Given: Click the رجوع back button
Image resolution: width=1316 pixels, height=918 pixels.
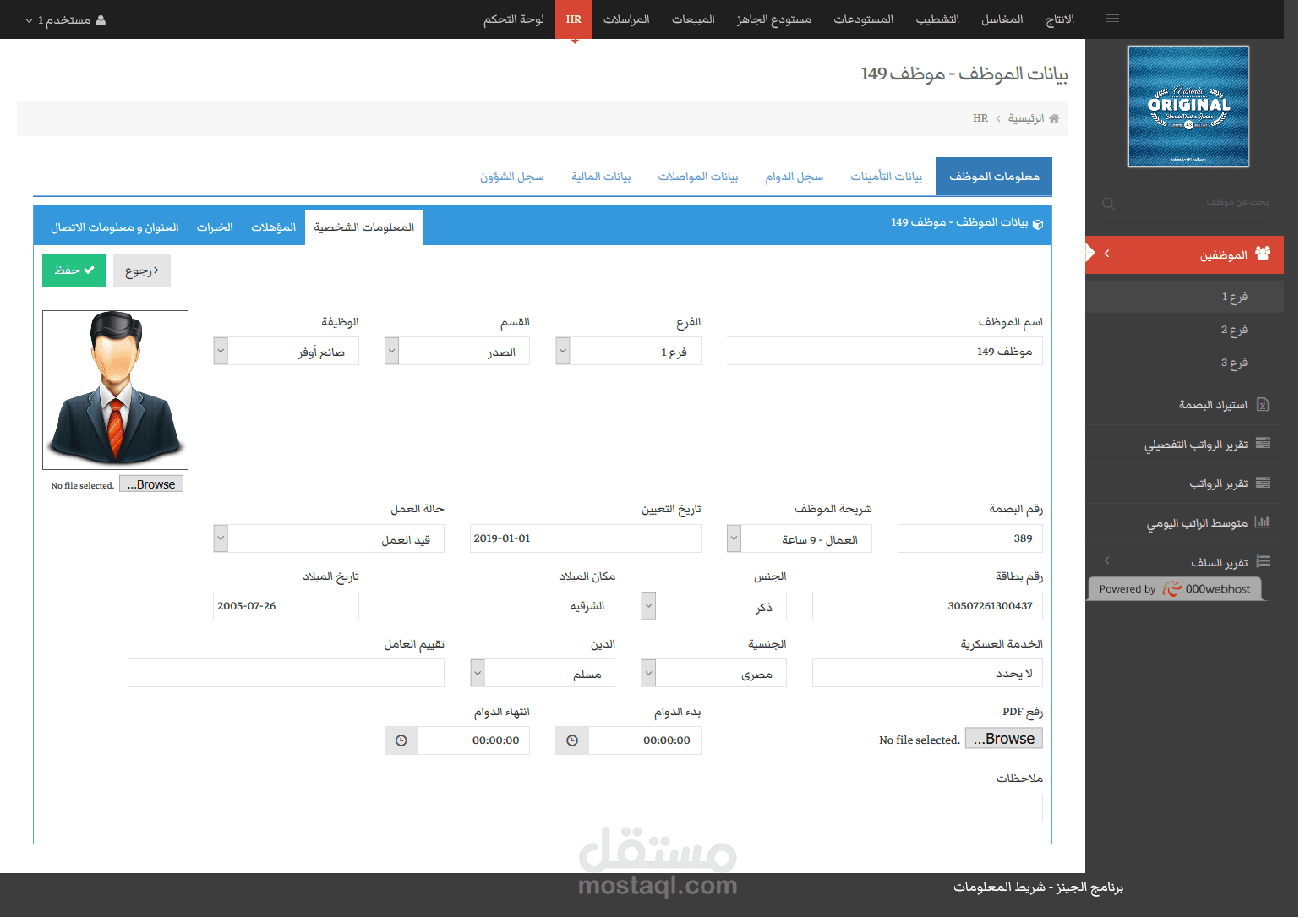Looking at the screenshot, I should point(142,270).
